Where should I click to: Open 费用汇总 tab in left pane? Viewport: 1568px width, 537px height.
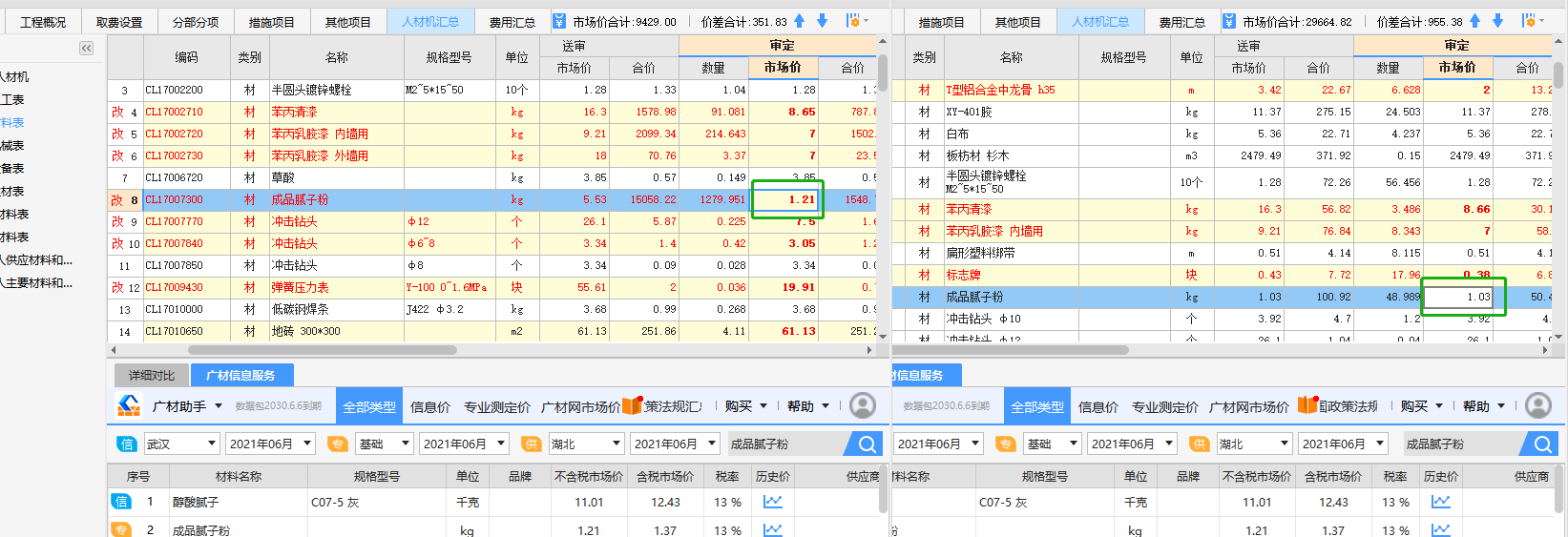tap(512, 22)
